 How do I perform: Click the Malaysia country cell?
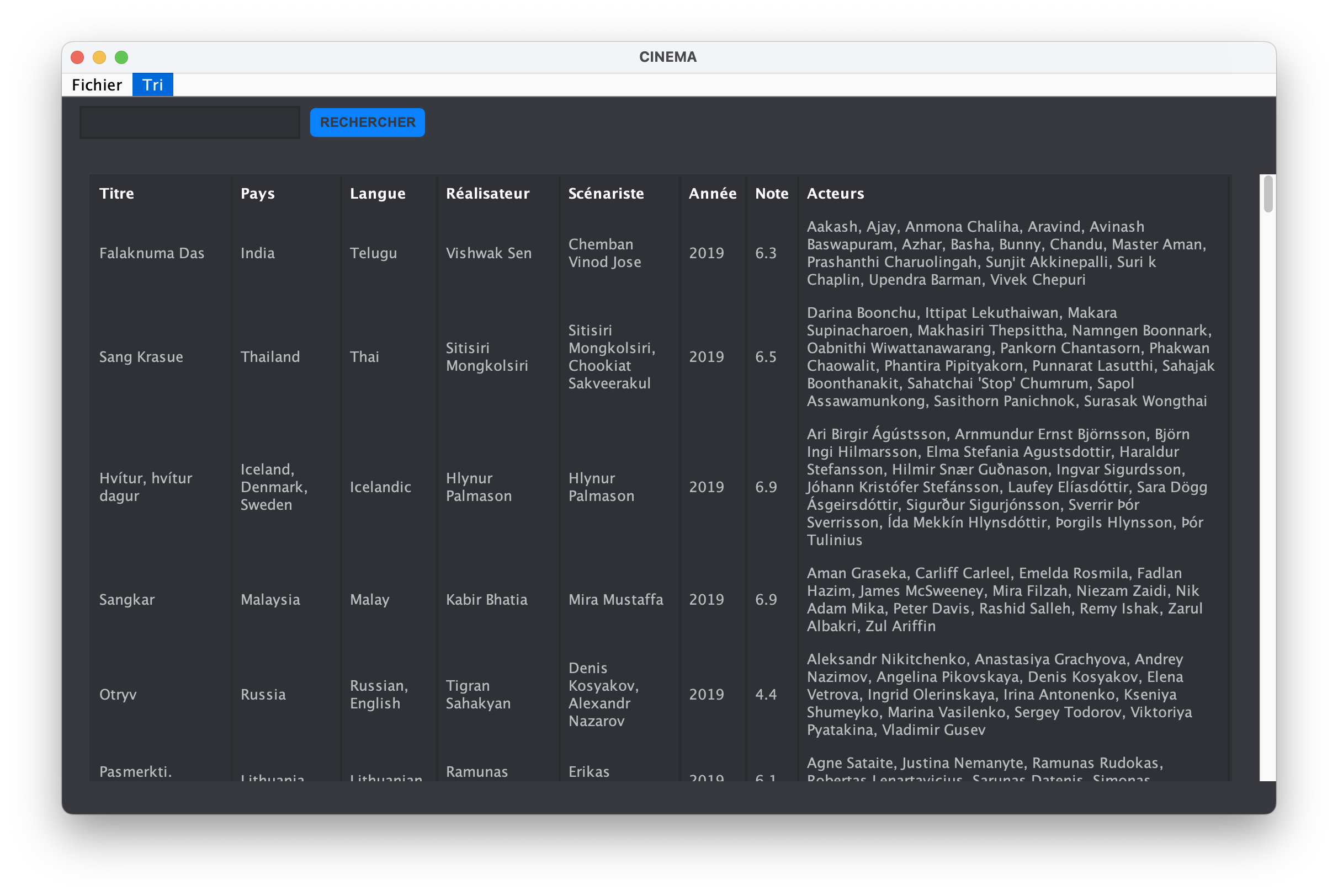(270, 599)
